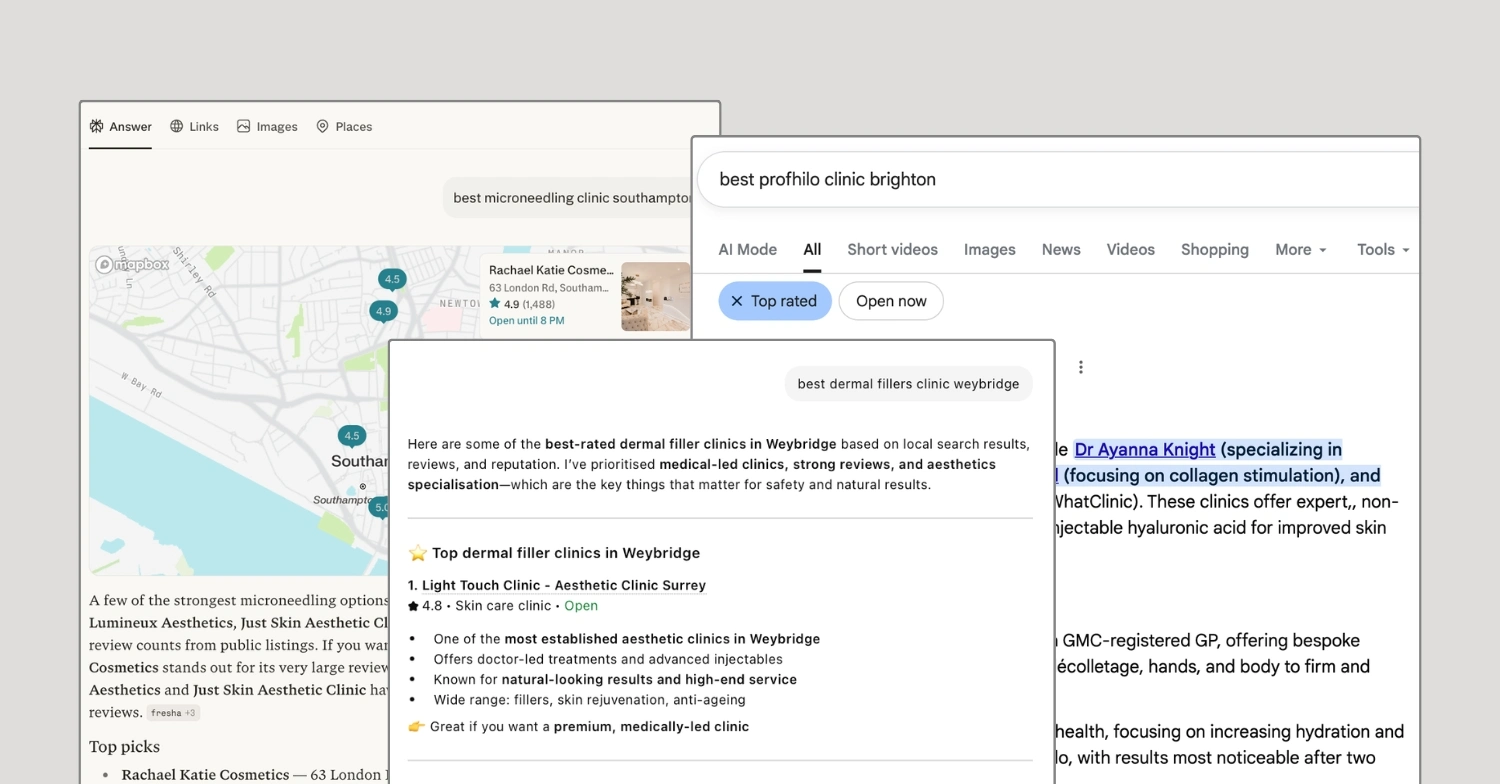Click the profhilo clinic brighton search box
1500x784 pixels.
(1050, 180)
